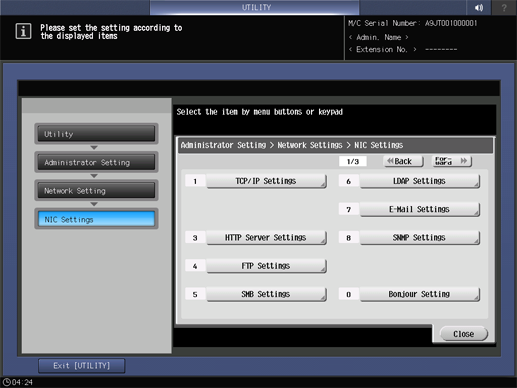Screen dimensions: 517x388
Task: Select Network Setting in navigation tree
Action: [x=96, y=191]
